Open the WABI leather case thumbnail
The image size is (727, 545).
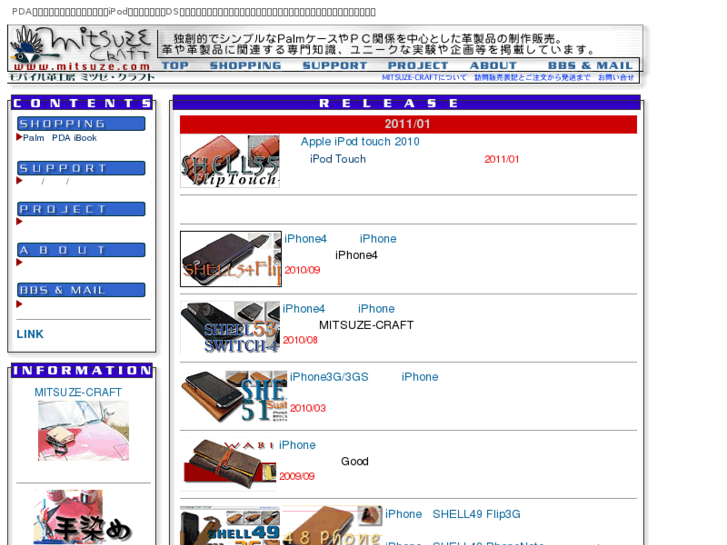pos(228,464)
